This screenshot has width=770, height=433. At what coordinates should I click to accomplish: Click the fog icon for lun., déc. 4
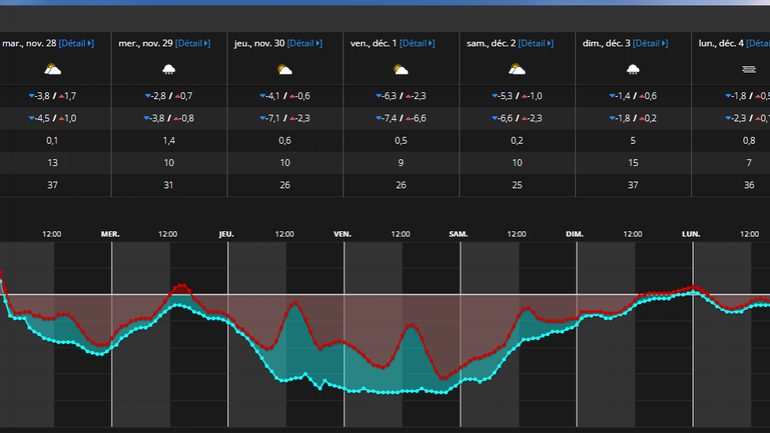[748, 69]
